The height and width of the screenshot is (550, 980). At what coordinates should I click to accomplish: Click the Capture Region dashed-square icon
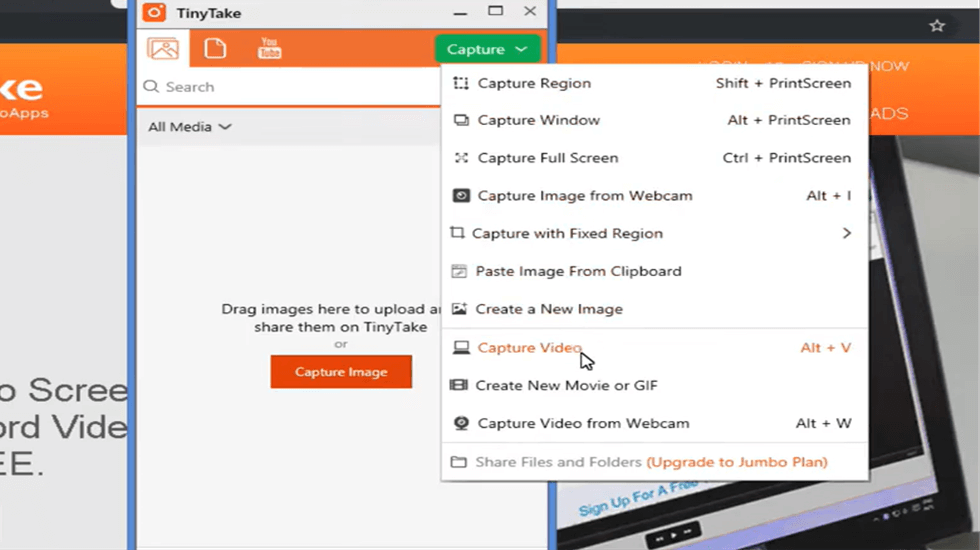point(461,83)
